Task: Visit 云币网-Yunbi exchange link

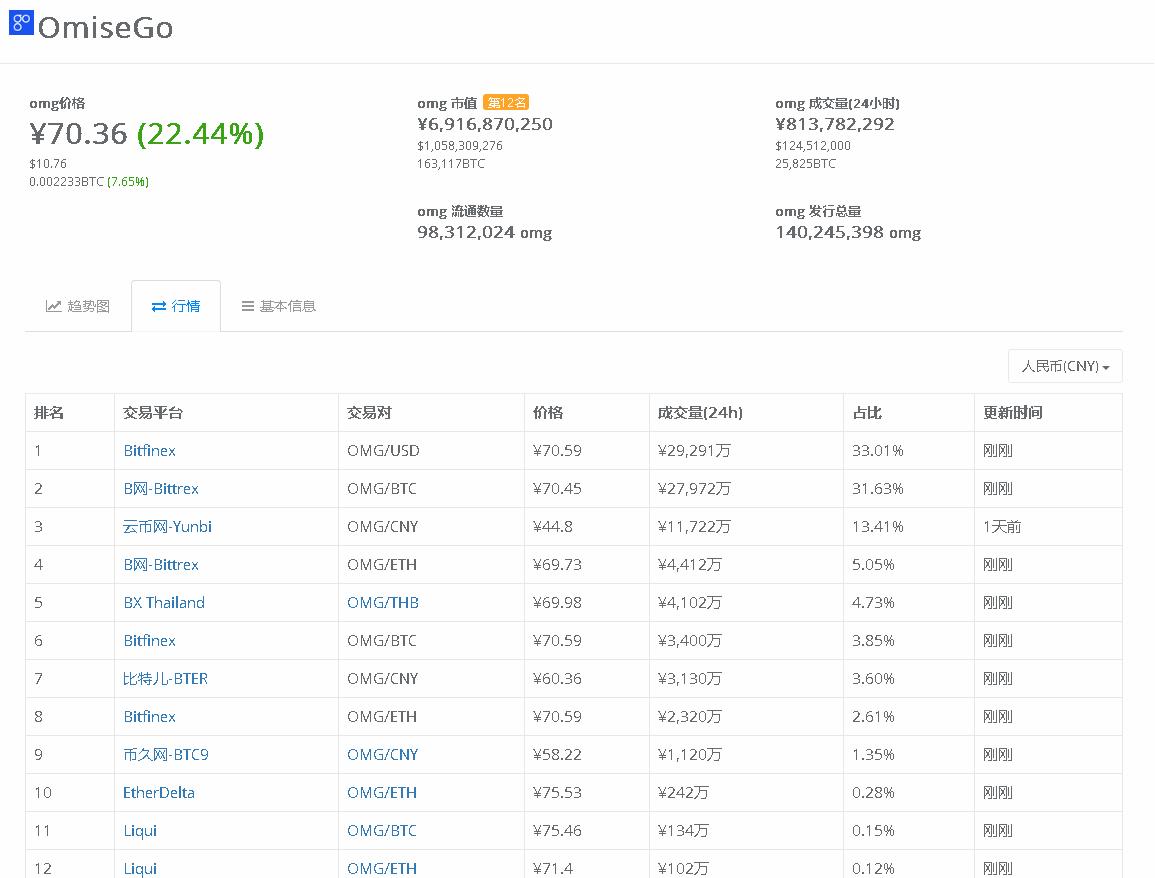Action: (167, 527)
